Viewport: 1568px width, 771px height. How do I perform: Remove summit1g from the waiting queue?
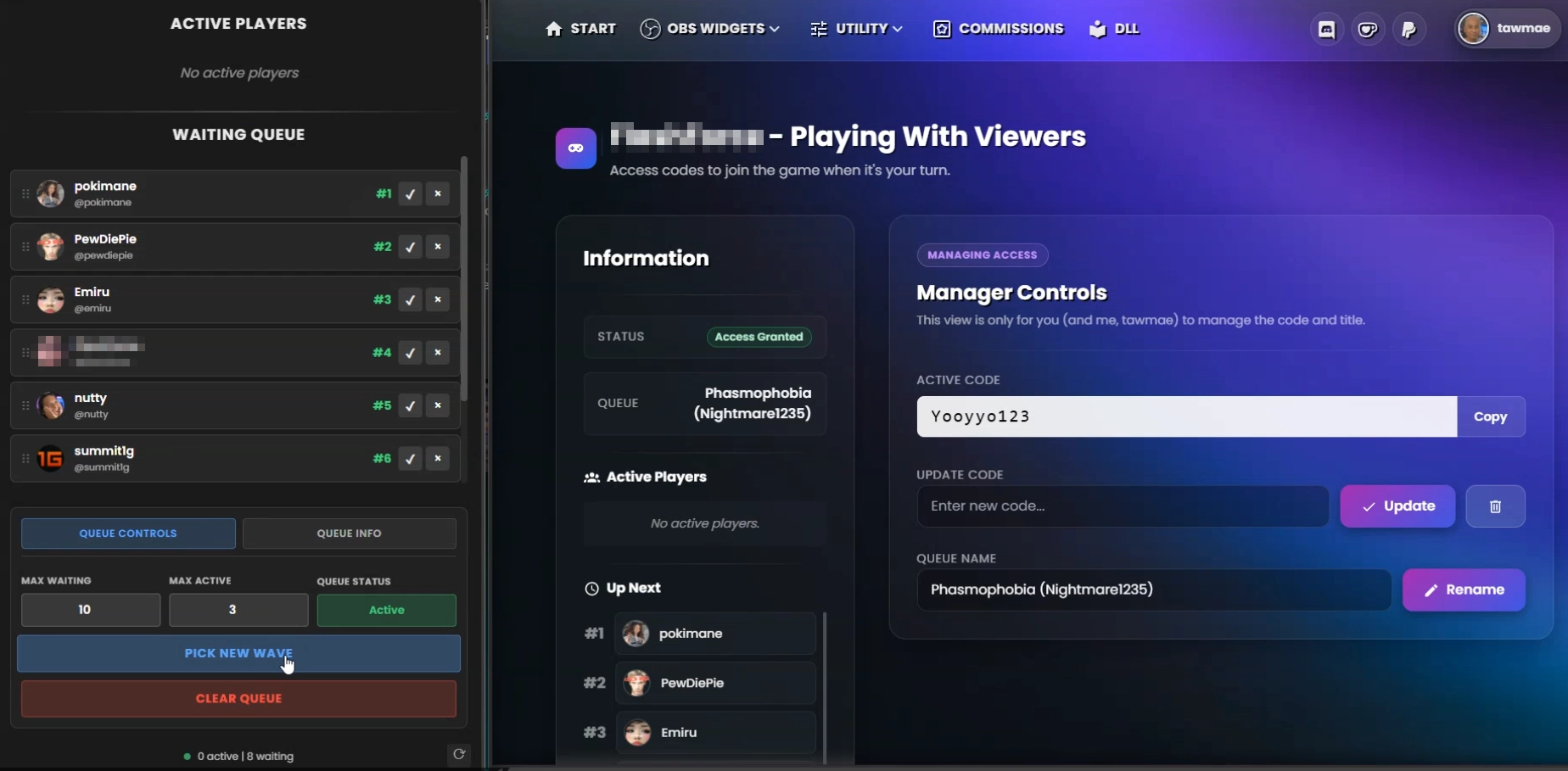click(x=438, y=459)
